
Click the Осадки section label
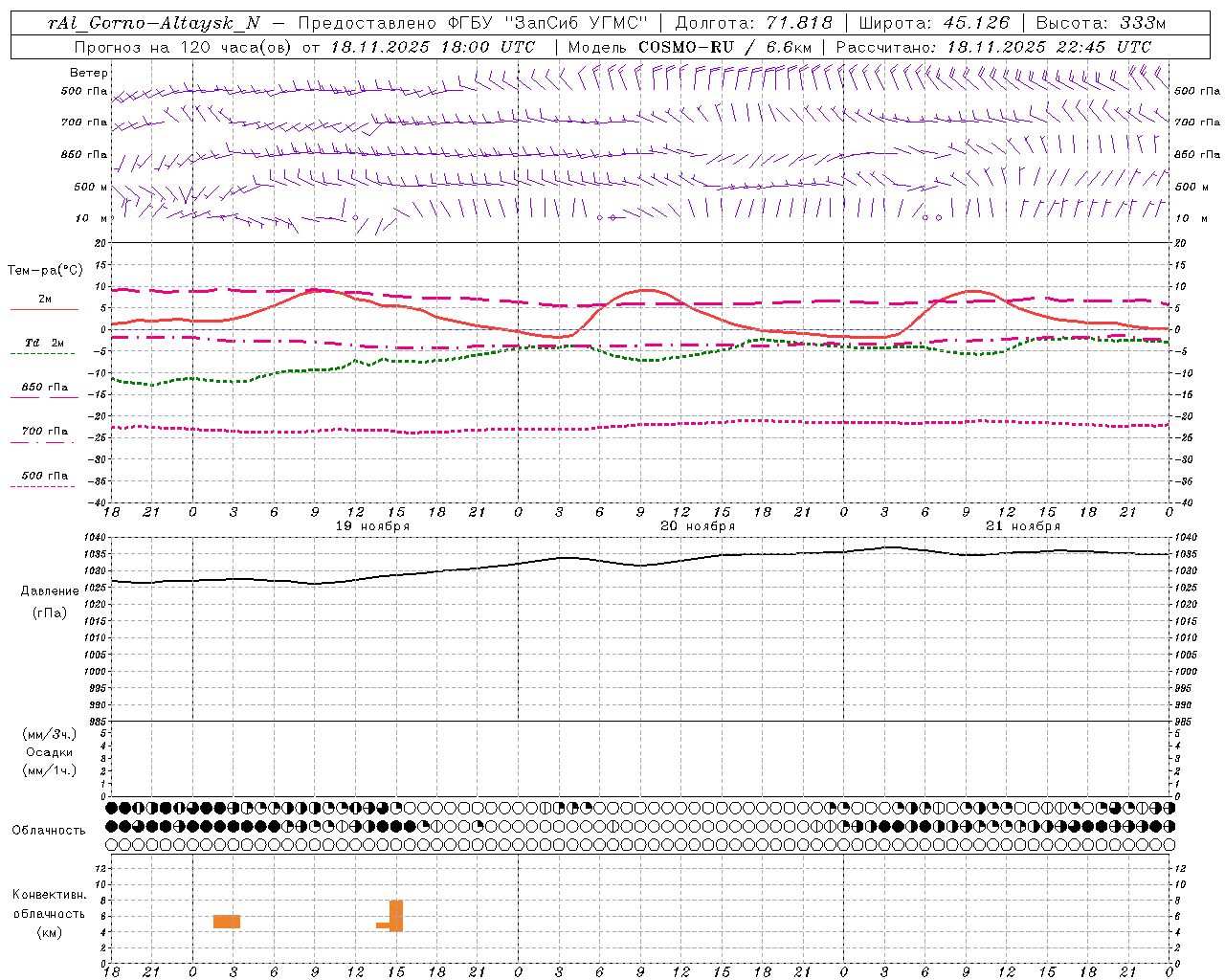50,752
